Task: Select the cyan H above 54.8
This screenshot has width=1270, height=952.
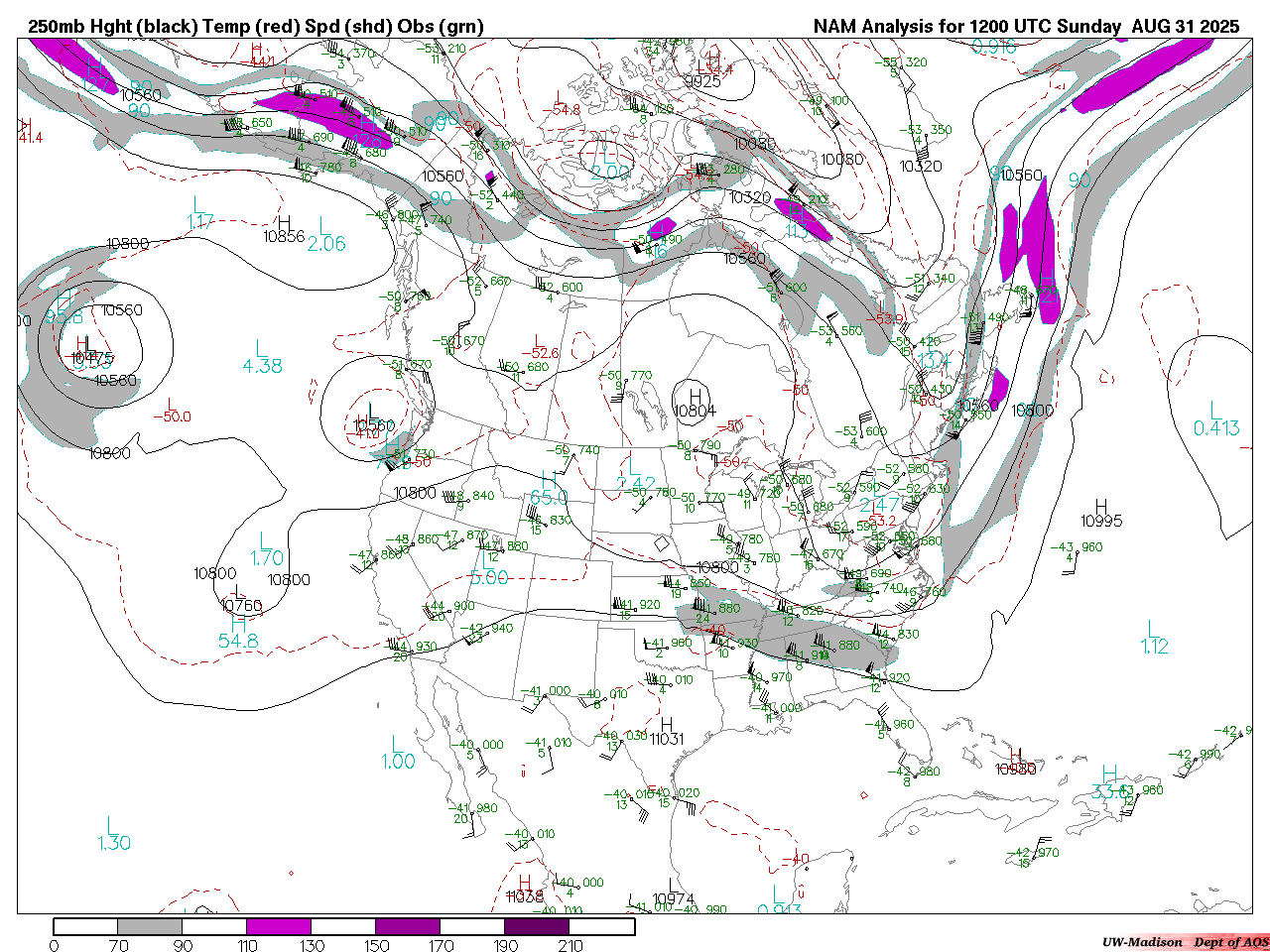Action: 238,624
